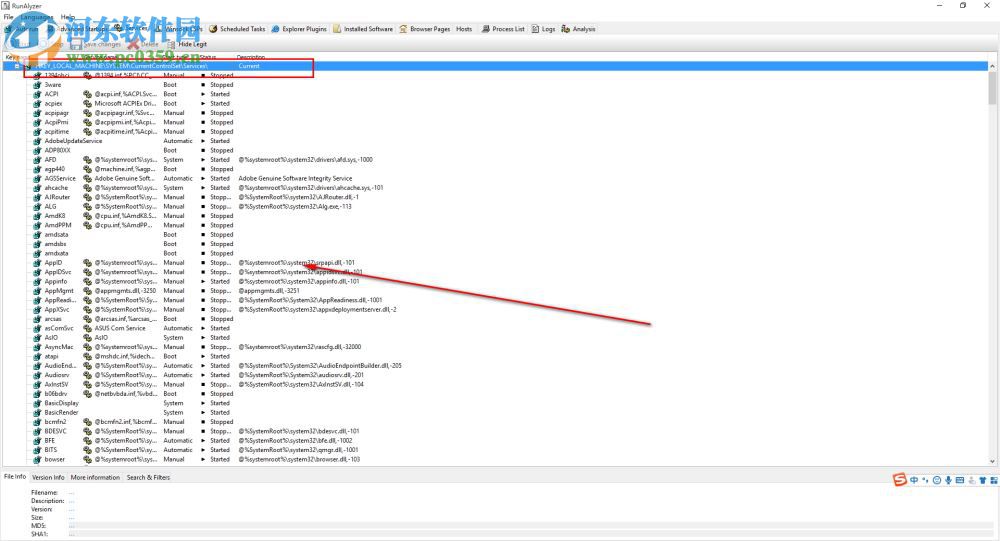Click the MD5 value field
Screen dimensions: 1000x541
click(531, 526)
